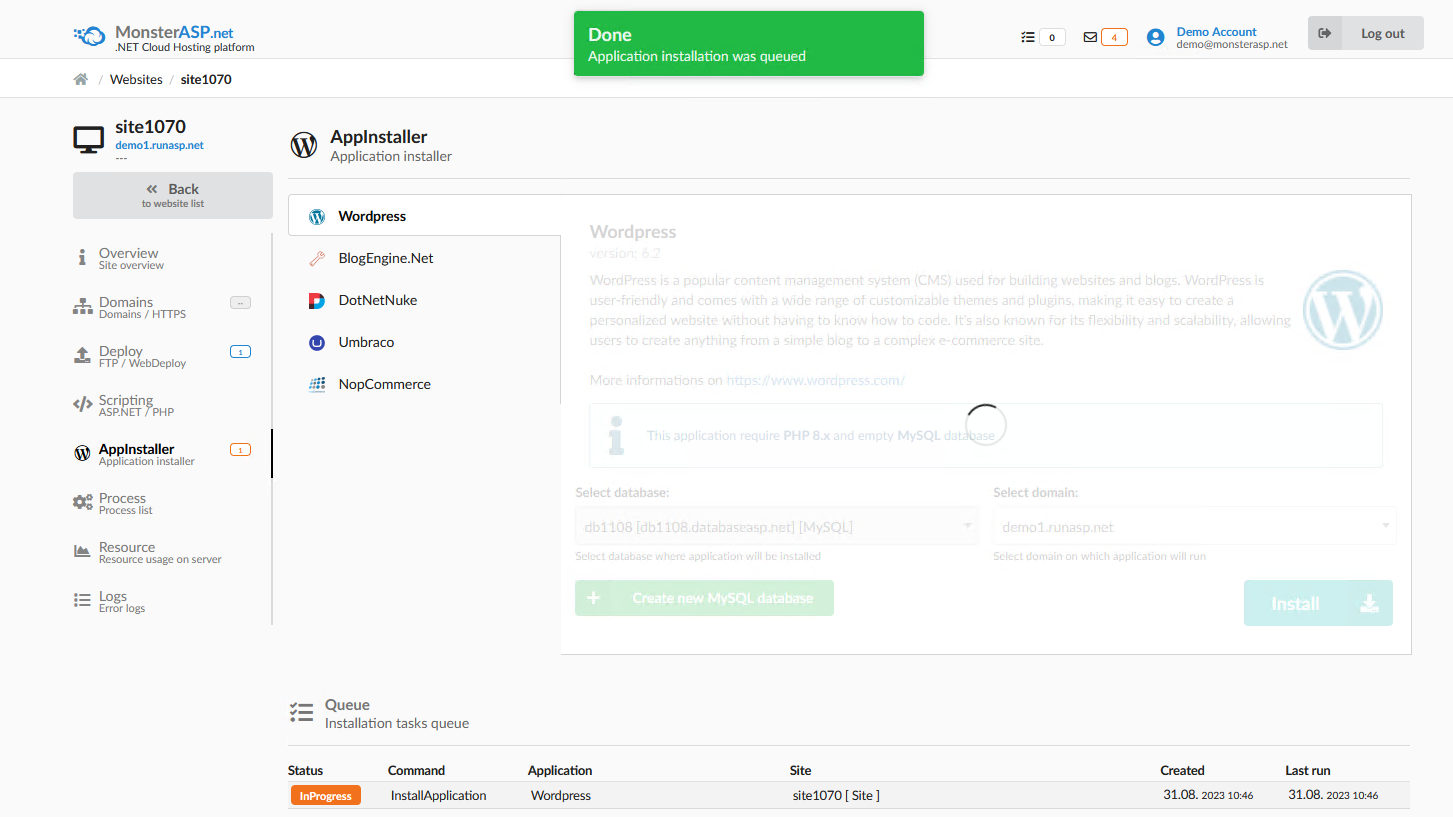Click the Log out button
Screen dimensions: 1453x817
point(1365,33)
